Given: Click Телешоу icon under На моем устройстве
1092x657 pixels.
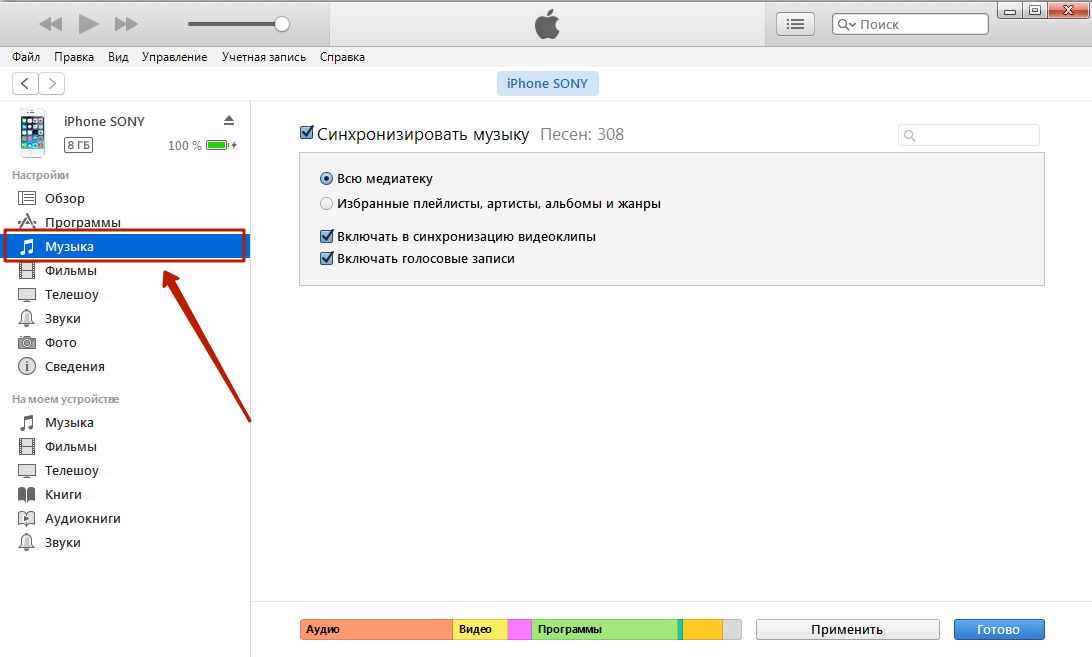Looking at the screenshot, I should tap(26, 471).
